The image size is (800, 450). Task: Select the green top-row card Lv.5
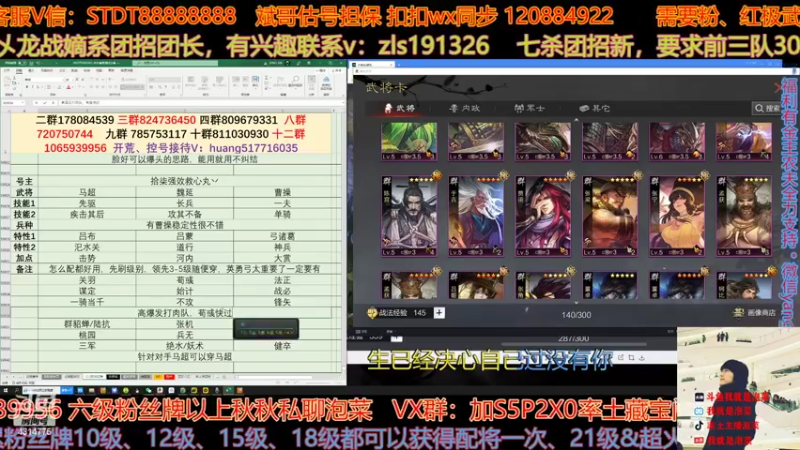coord(409,141)
